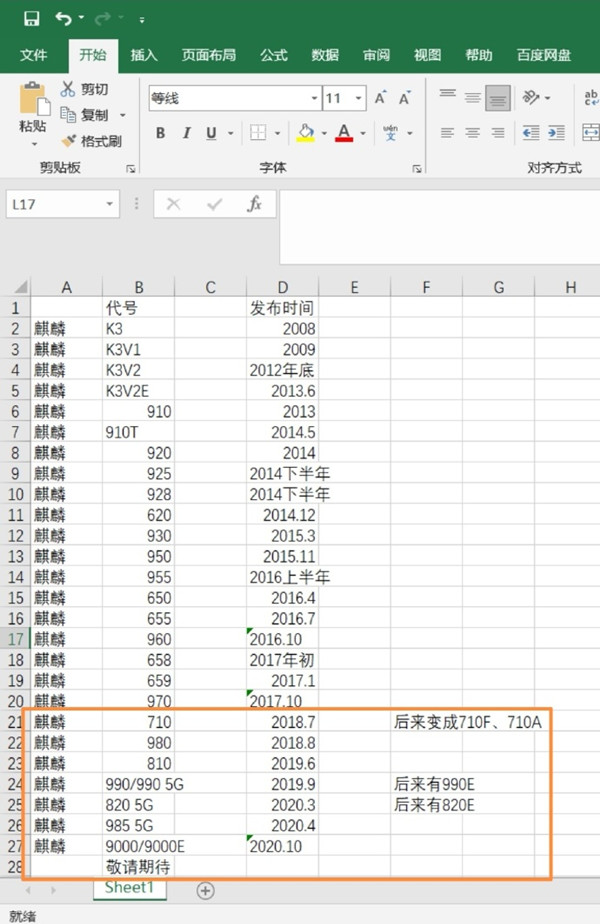Switch to the 审阅 ribbon tab
The width and height of the screenshot is (600, 924).
pos(376,55)
